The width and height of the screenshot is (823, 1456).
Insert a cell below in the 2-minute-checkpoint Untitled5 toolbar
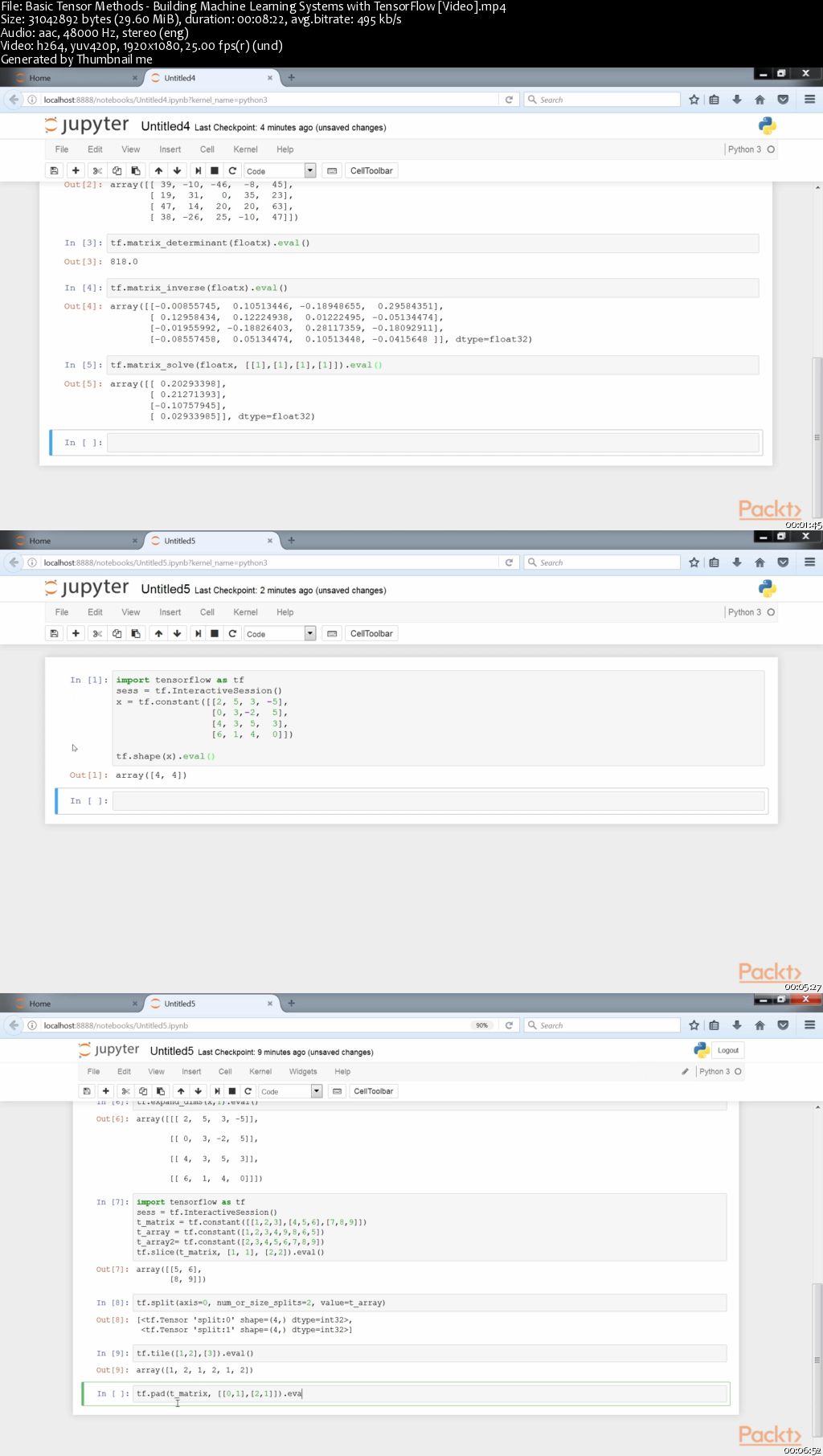point(76,633)
